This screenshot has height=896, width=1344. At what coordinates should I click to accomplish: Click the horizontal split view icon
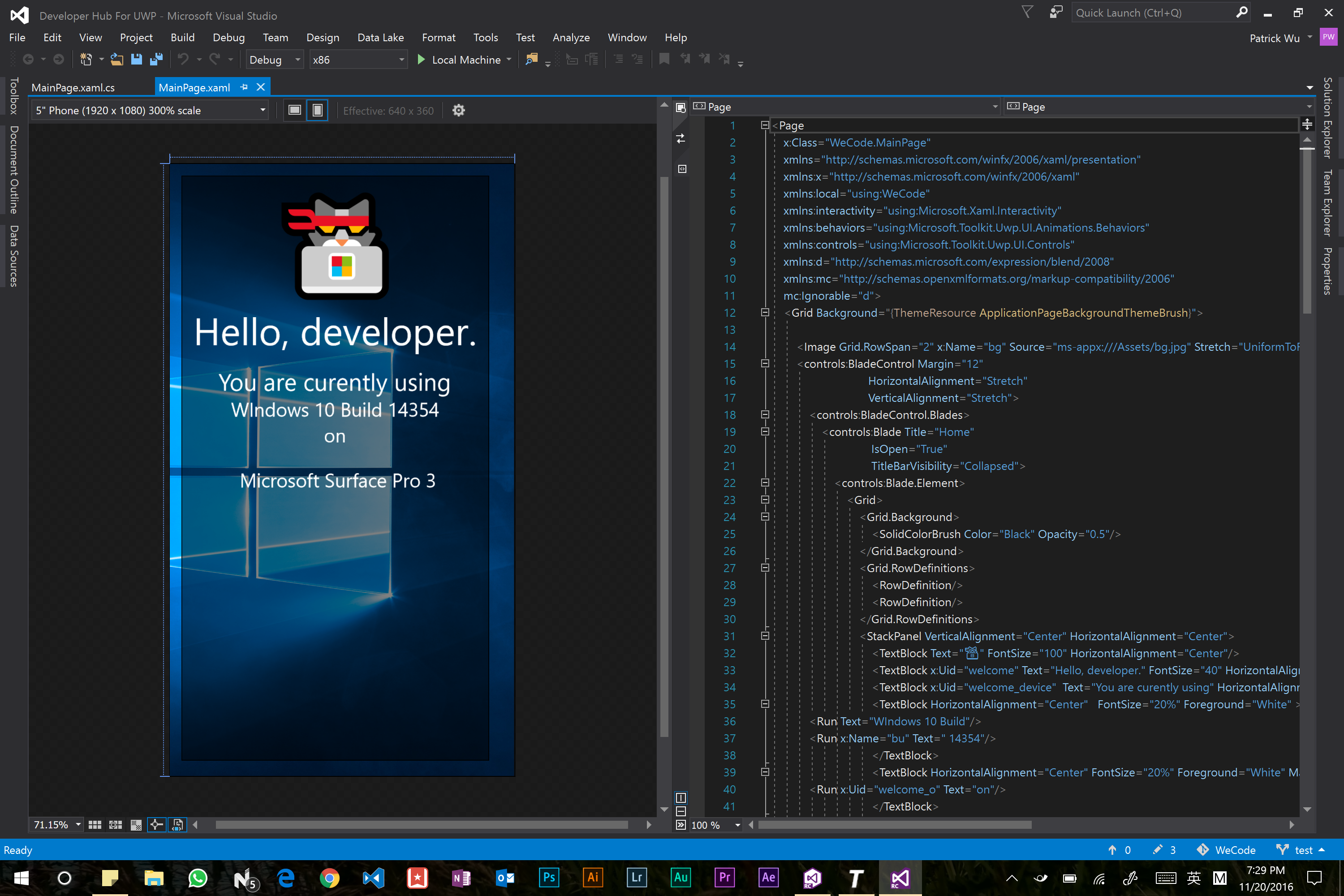coord(681,811)
